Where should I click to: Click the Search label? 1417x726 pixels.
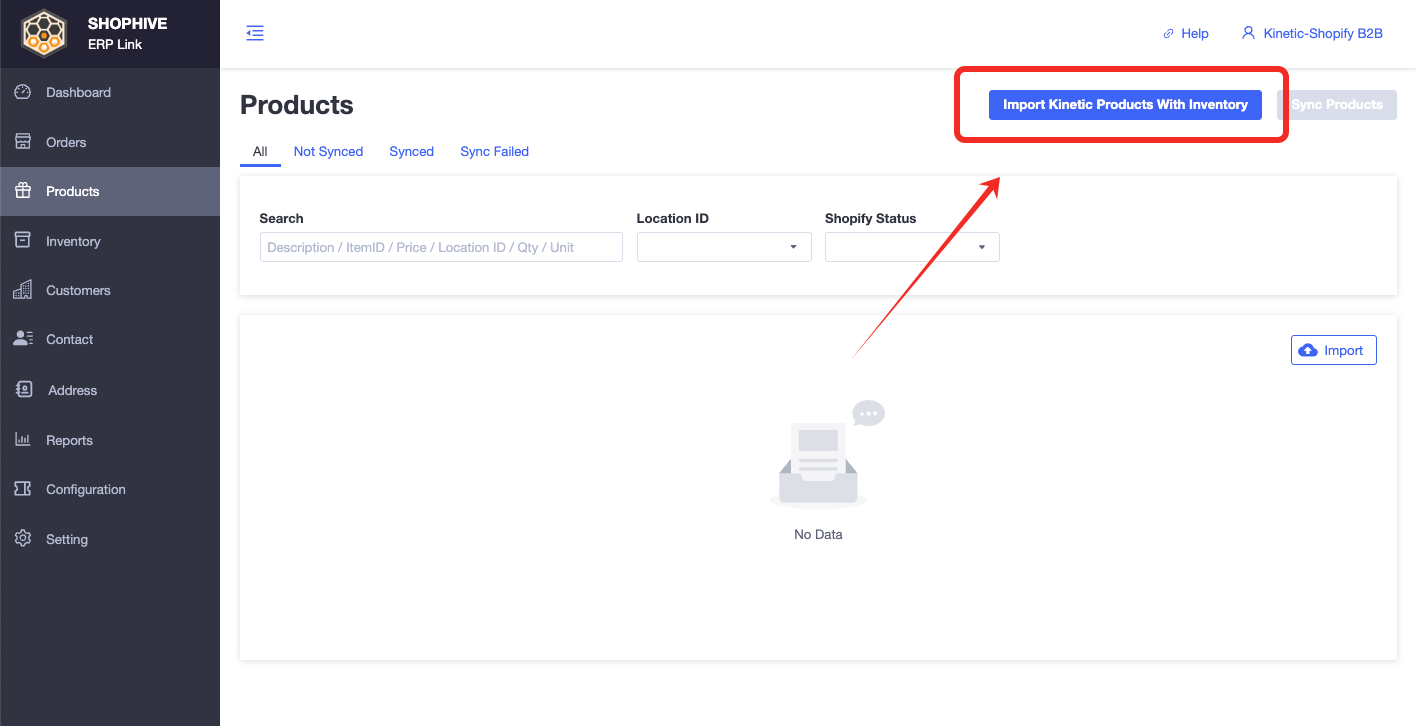click(281, 218)
